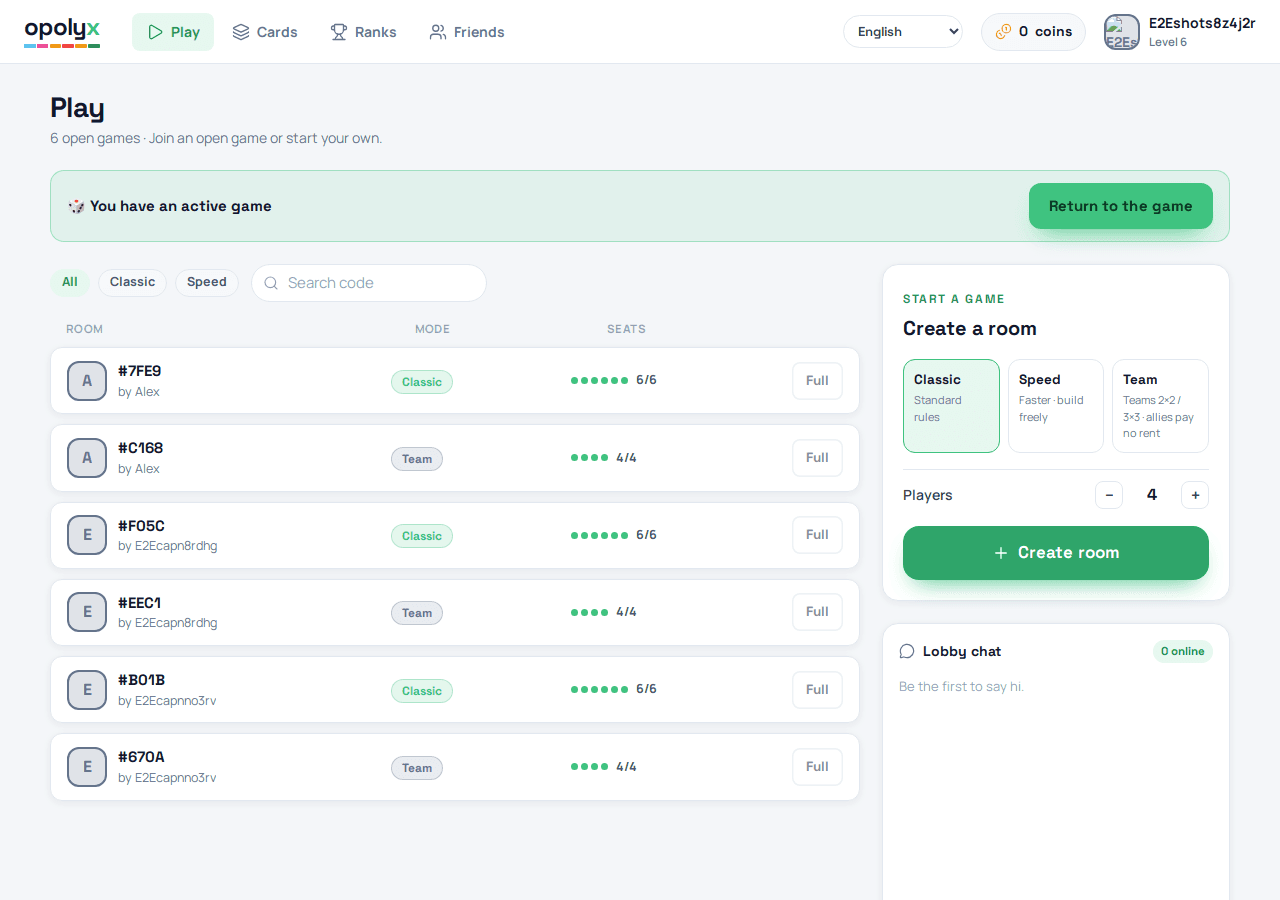Click Full button for room #7FE9

coord(817,381)
